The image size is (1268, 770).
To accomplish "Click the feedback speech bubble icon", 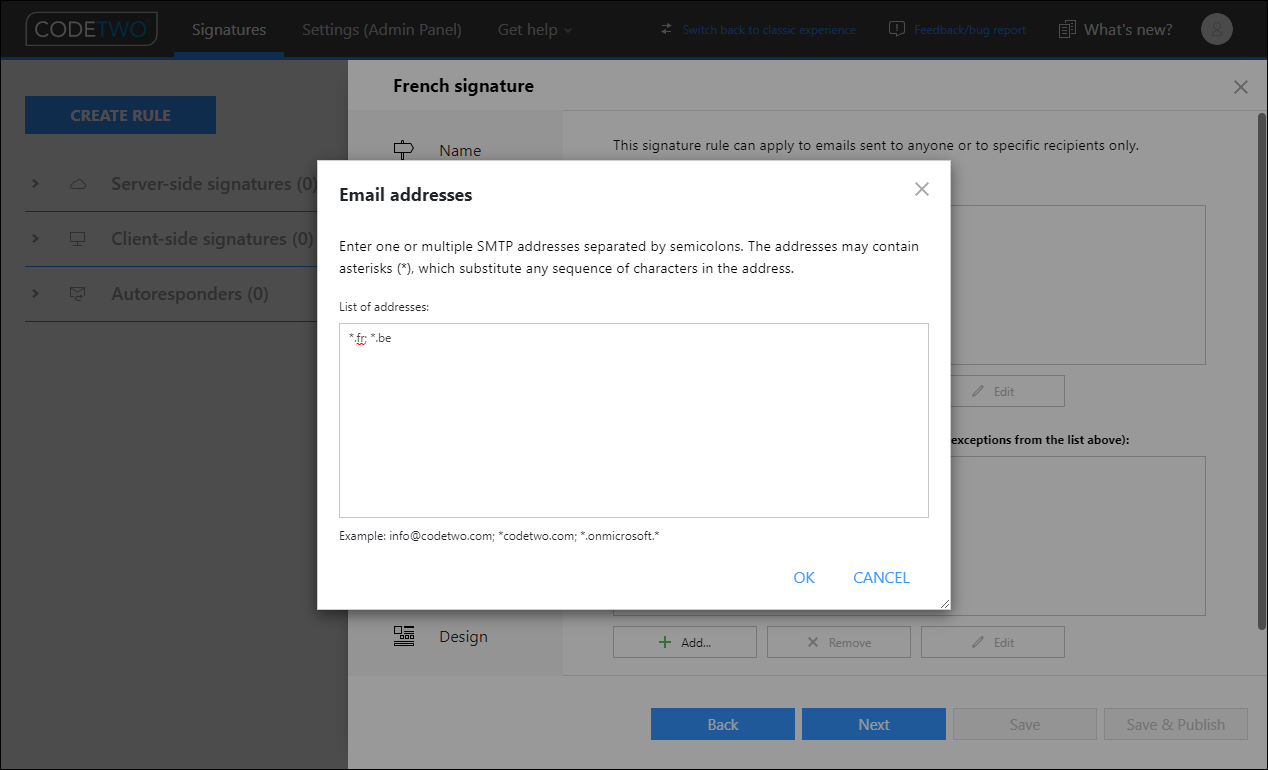I will pyautogui.click(x=897, y=29).
